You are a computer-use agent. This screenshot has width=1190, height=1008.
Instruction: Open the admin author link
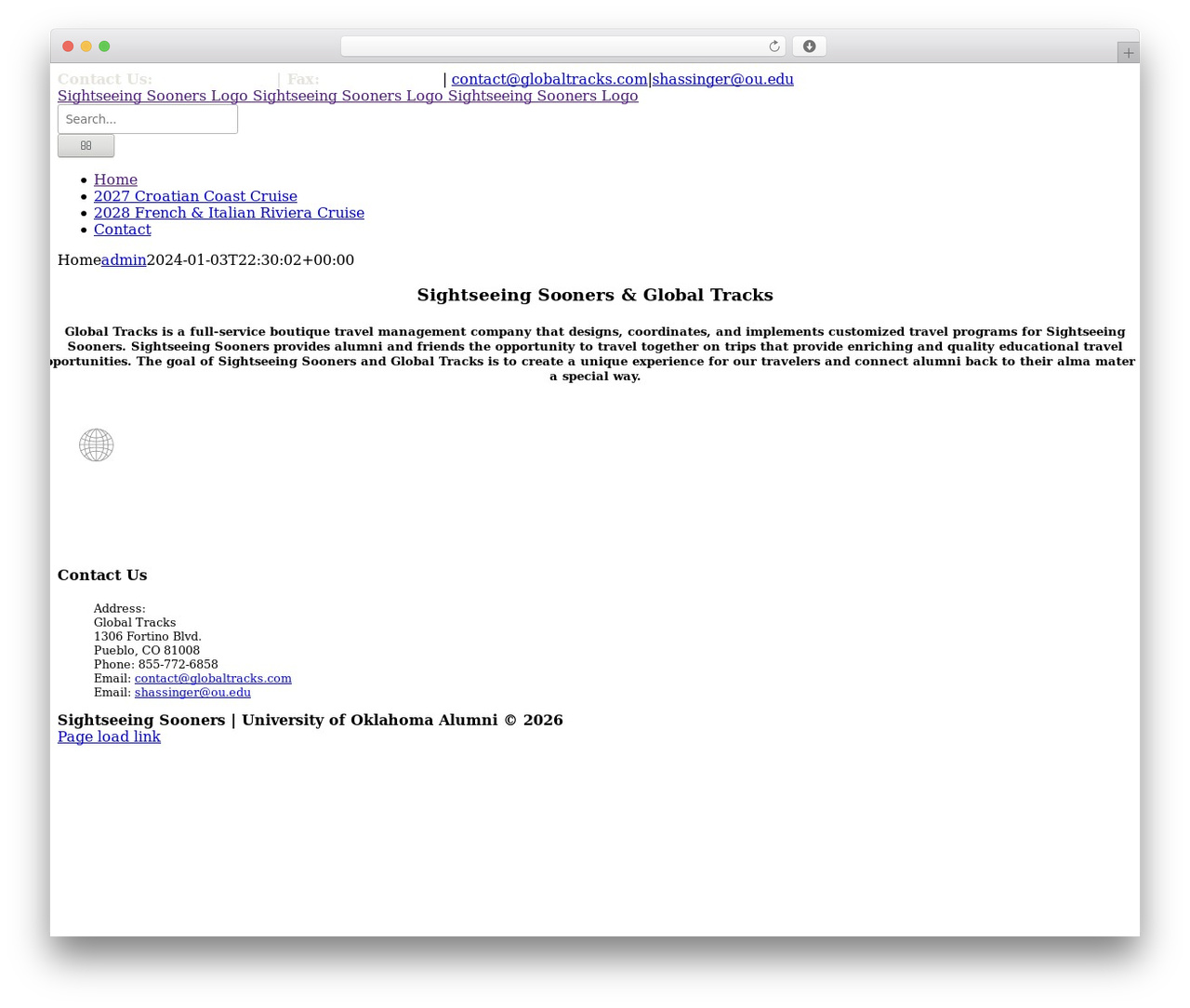(124, 260)
